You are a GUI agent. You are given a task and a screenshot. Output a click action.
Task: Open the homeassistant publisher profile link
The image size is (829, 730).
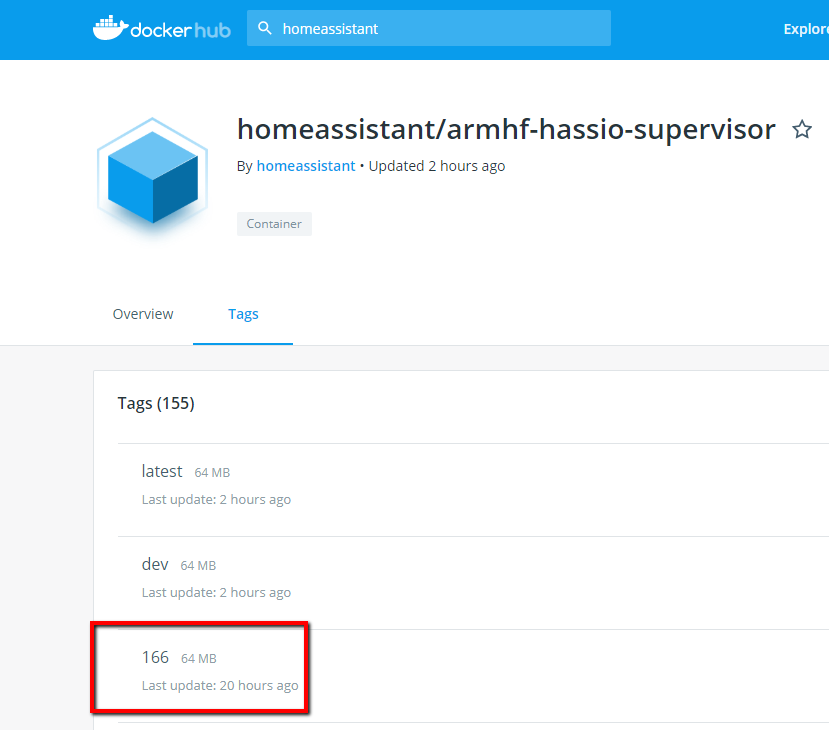(x=306, y=166)
